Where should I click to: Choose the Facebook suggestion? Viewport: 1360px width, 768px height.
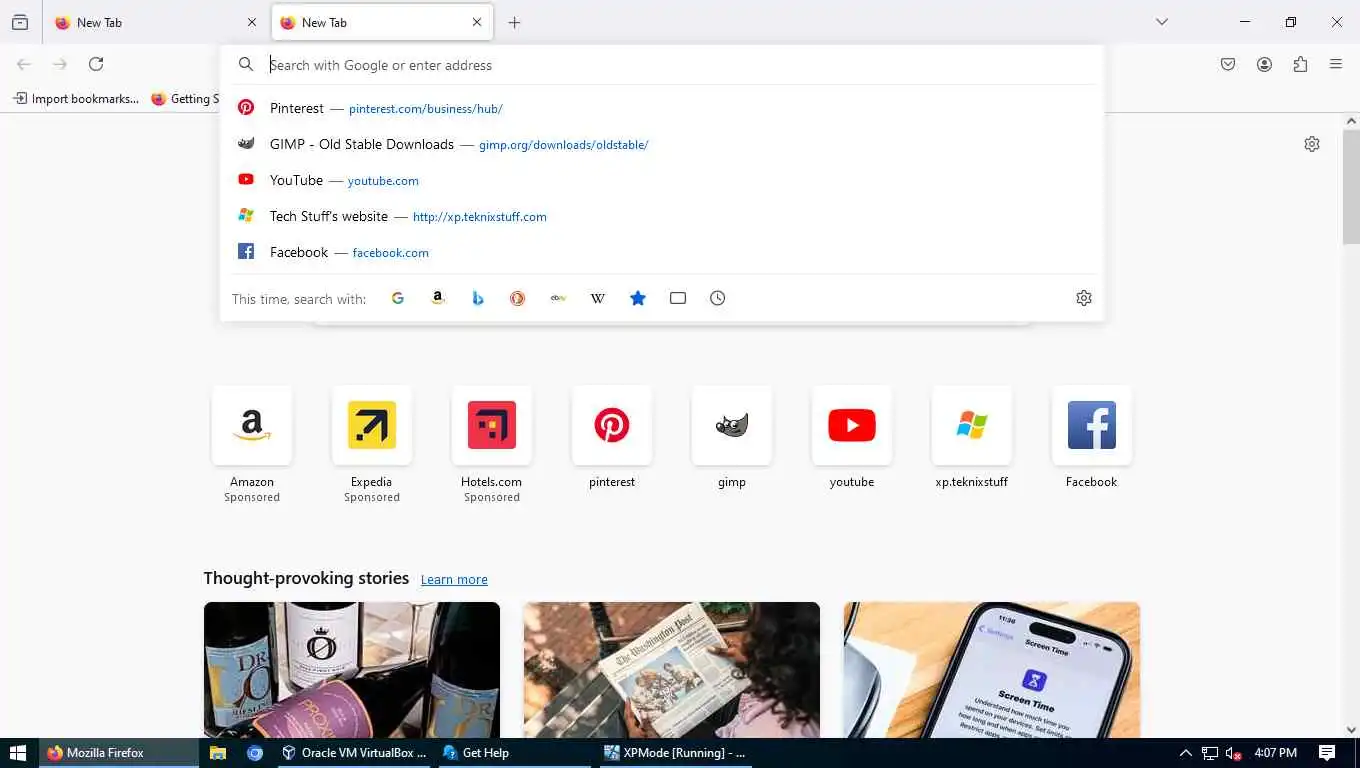662,252
